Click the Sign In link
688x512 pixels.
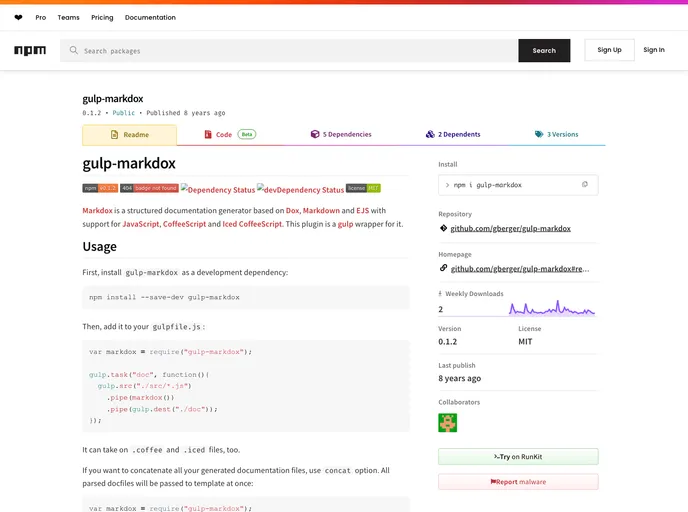tap(654, 50)
